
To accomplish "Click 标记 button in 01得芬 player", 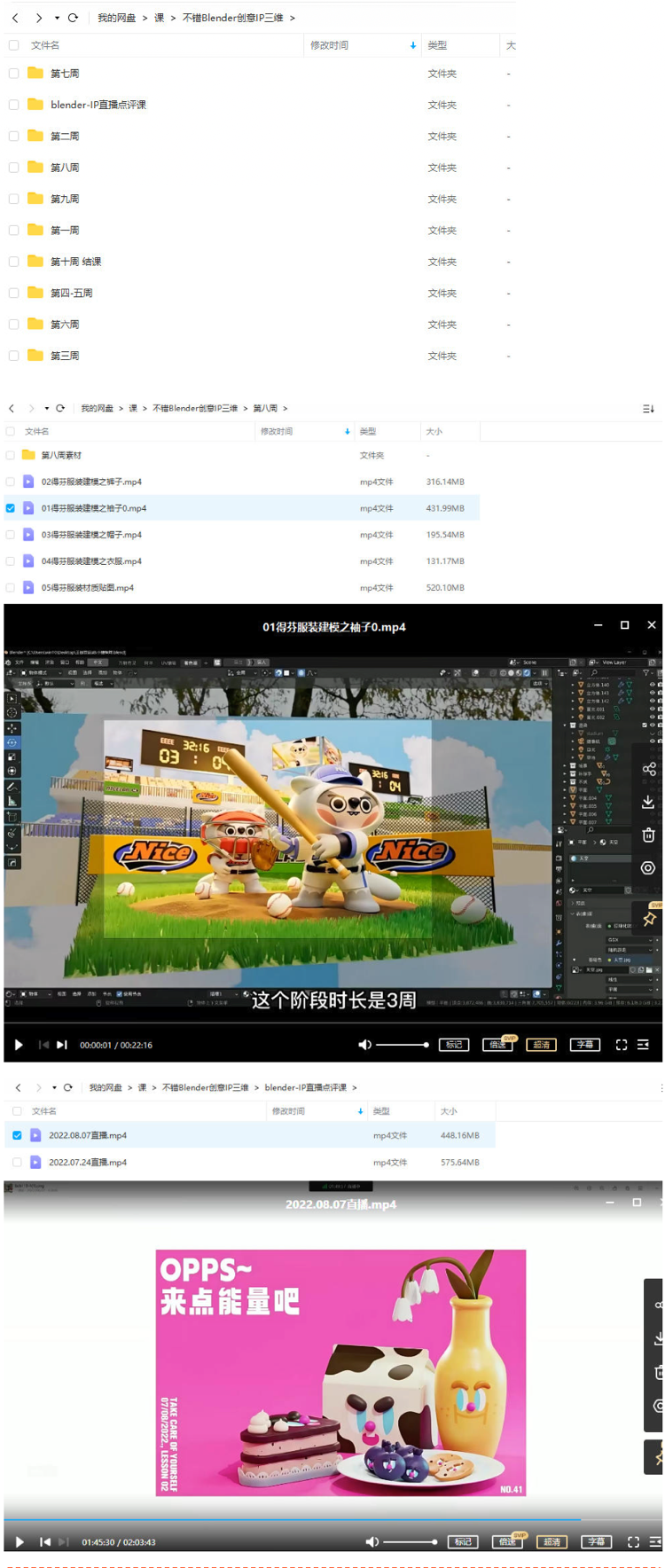I will (x=454, y=1045).
